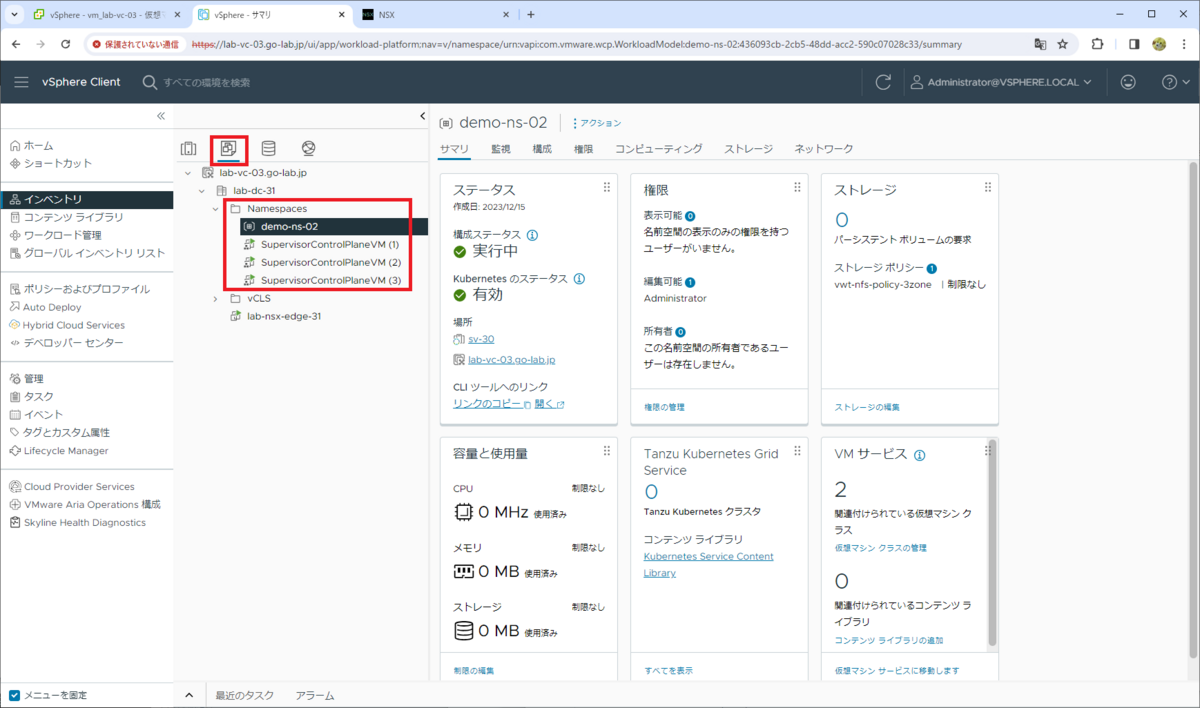Expand the vCLS folder

click(x=216, y=298)
